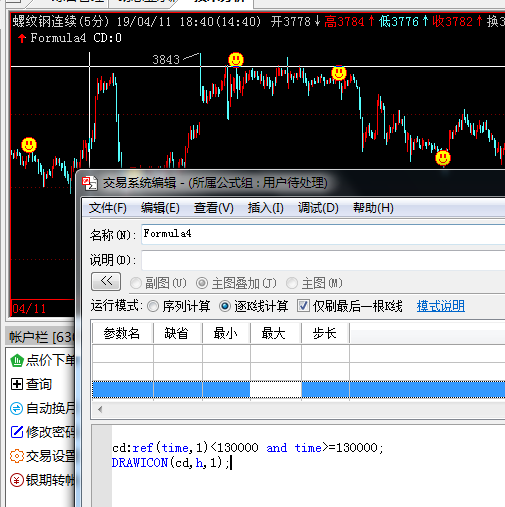The width and height of the screenshot is (505, 507).
Task: Click the 缺省 column header
Action: tap(177, 333)
